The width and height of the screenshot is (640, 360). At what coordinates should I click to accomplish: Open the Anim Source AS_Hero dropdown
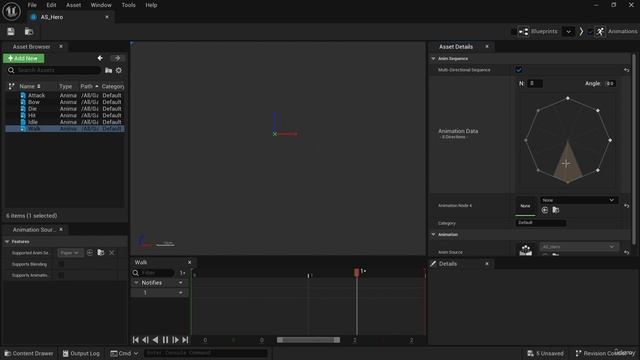(579, 247)
